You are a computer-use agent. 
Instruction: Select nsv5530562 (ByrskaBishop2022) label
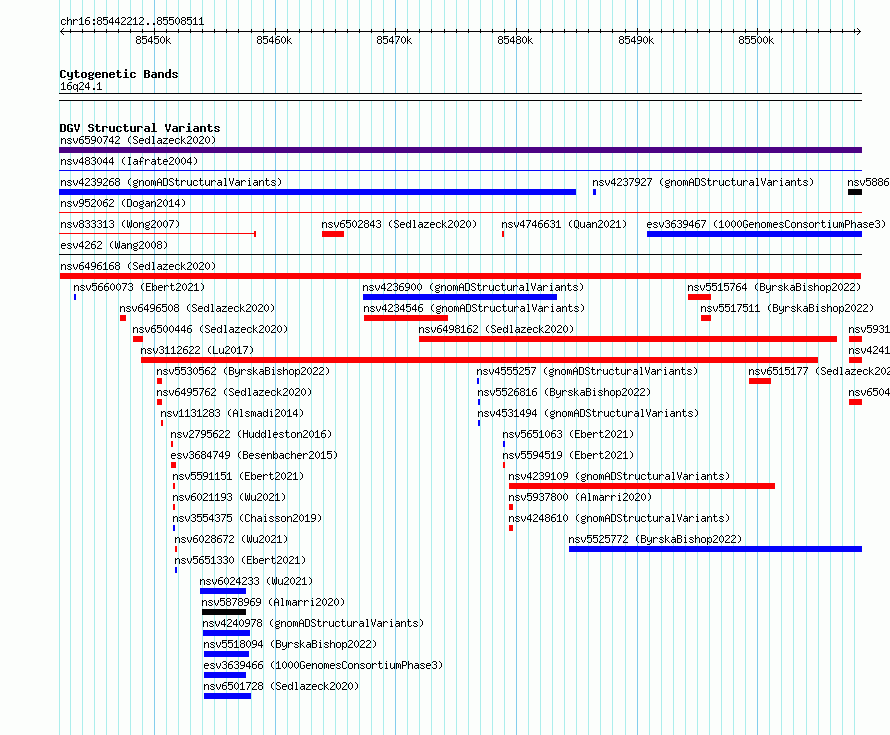[x=243, y=371]
